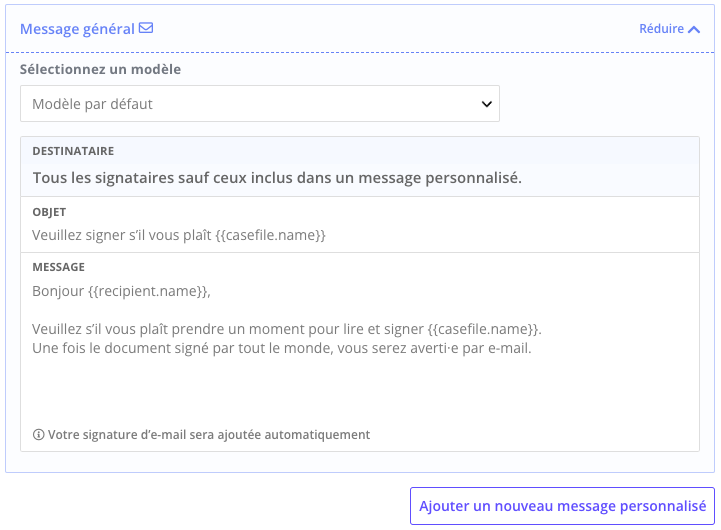Click the dropdown arrow in the model selector
Viewport: 721px width, 530px height.
coord(486,104)
